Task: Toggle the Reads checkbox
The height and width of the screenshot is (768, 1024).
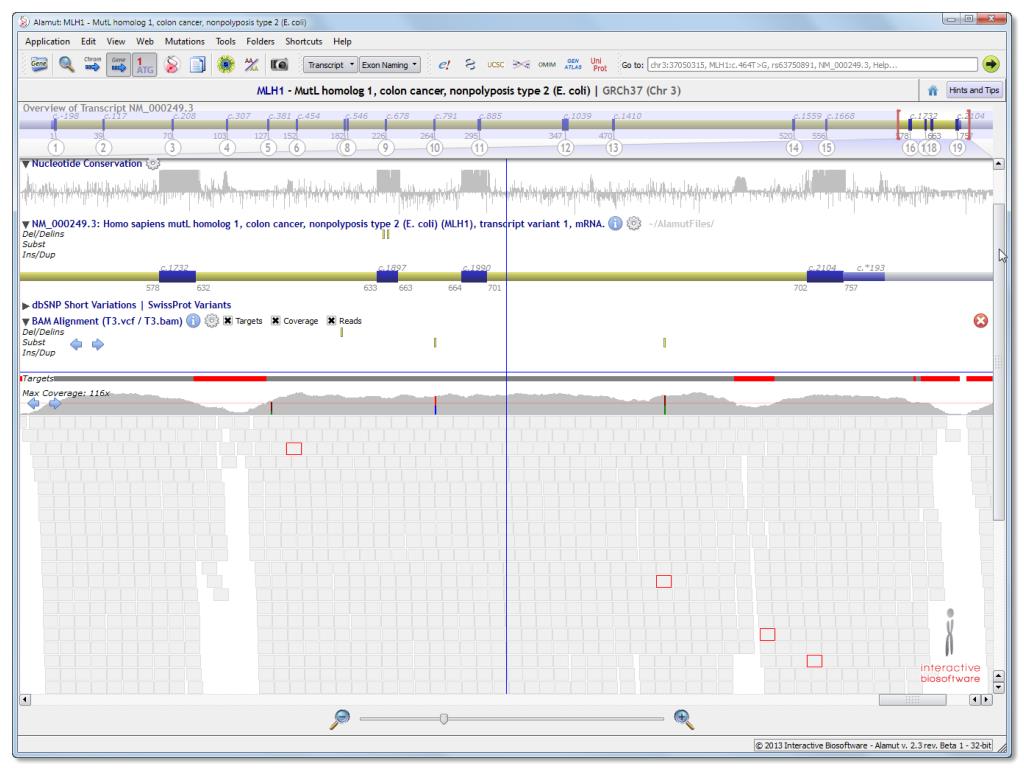Action: pyautogui.click(x=331, y=321)
